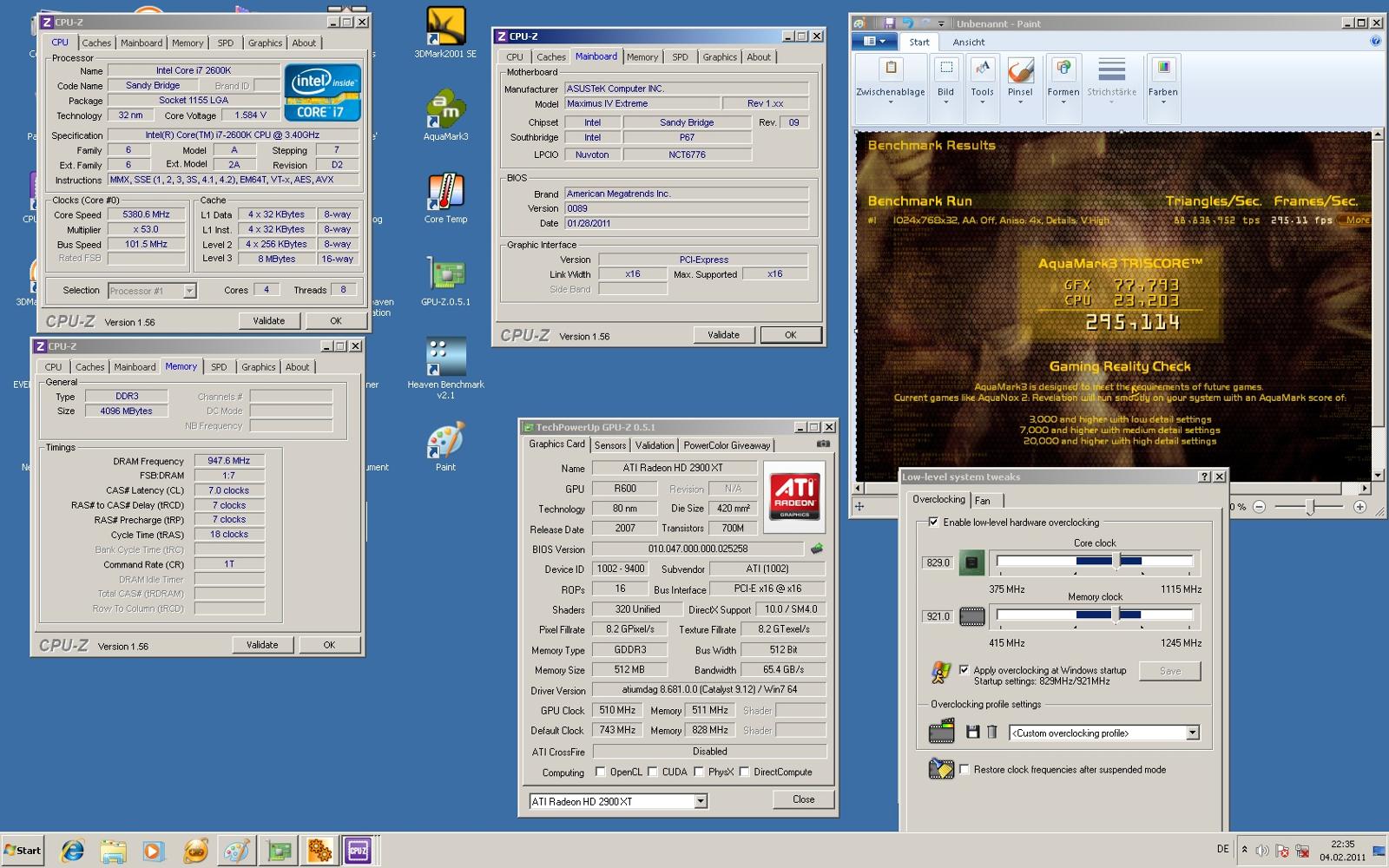The height and width of the screenshot is (868, 1389).
Task: Click Paint canvas vertical scrollbar down arrow
Action: 1378,476
